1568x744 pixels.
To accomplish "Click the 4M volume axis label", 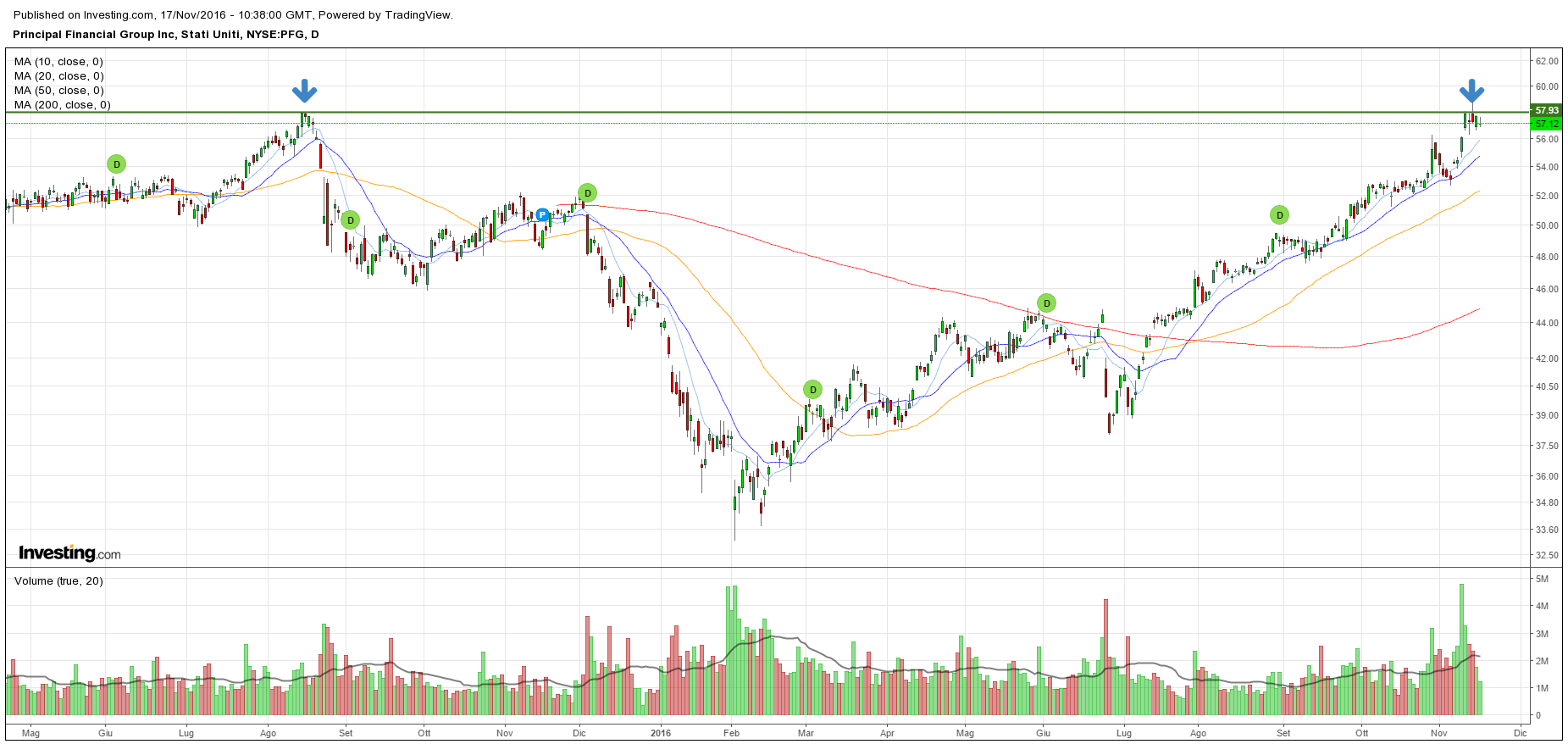I will point(1542,606).
